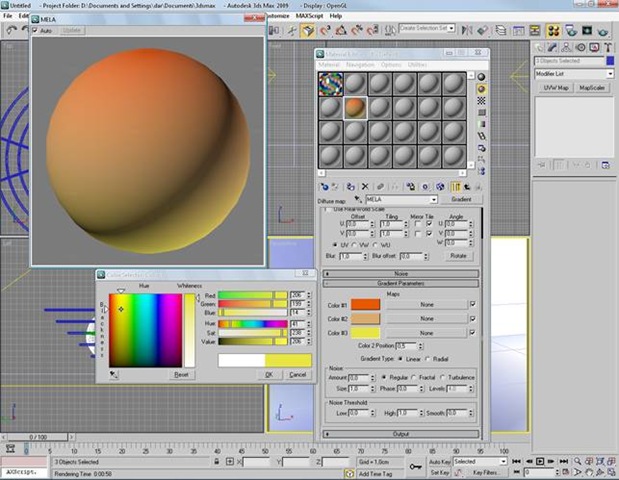Pick the eyedropper next to MELA name
The image size is (619, 480).
tap(359, 200)
